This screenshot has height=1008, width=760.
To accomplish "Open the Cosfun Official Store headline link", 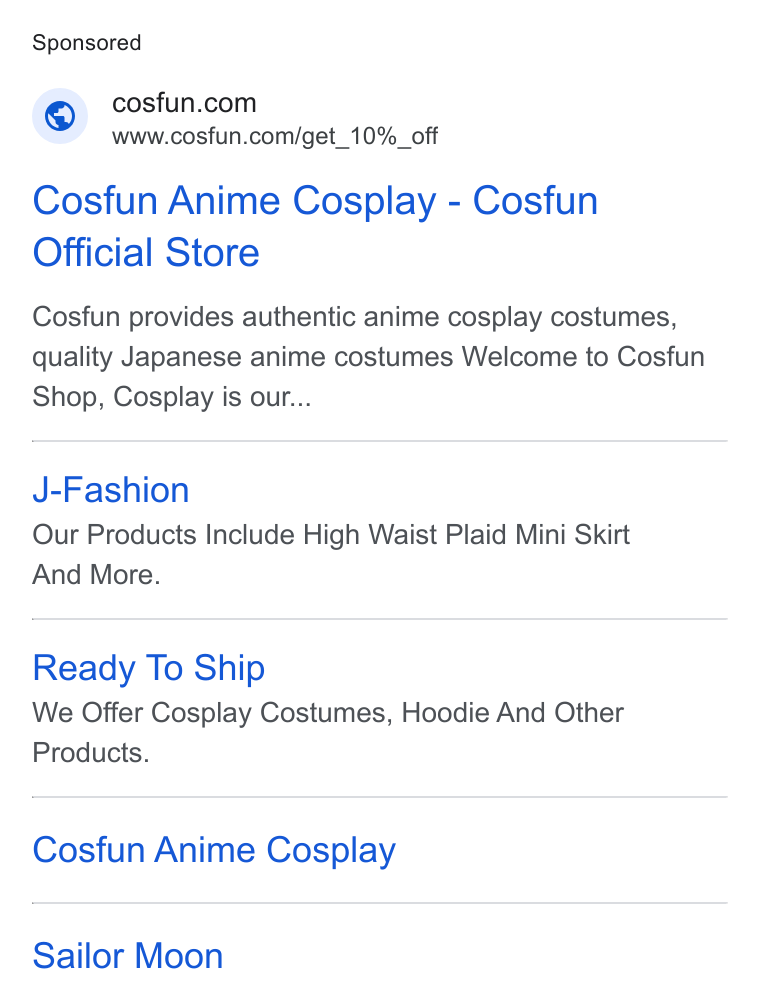I will [315, 226].
